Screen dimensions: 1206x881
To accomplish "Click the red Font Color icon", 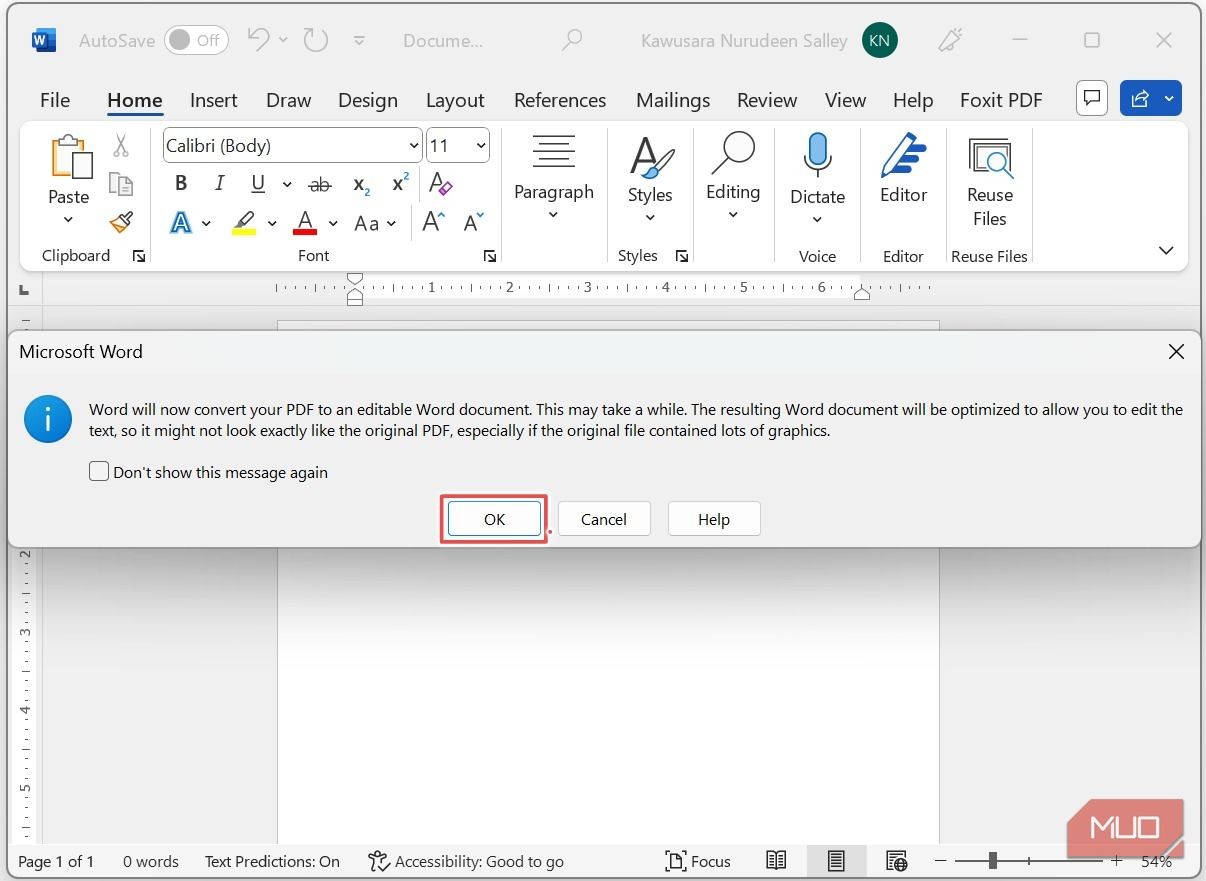I will click(x=306, y=222).
